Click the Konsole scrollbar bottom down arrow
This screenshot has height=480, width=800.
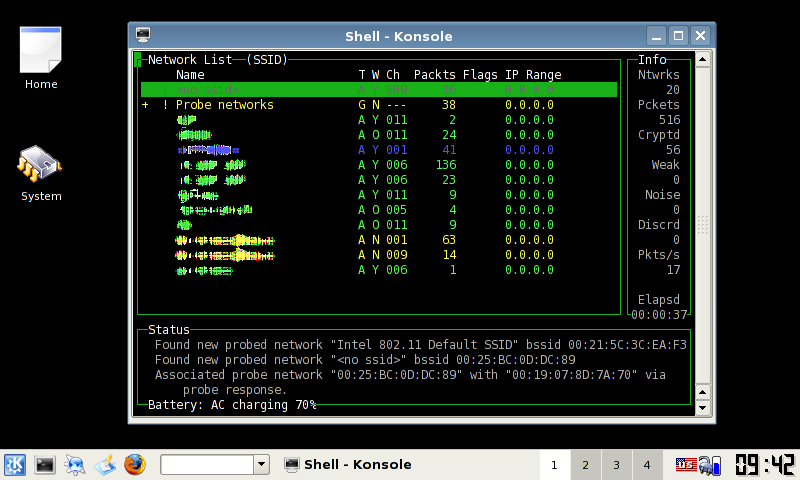(x=703, y=408)
